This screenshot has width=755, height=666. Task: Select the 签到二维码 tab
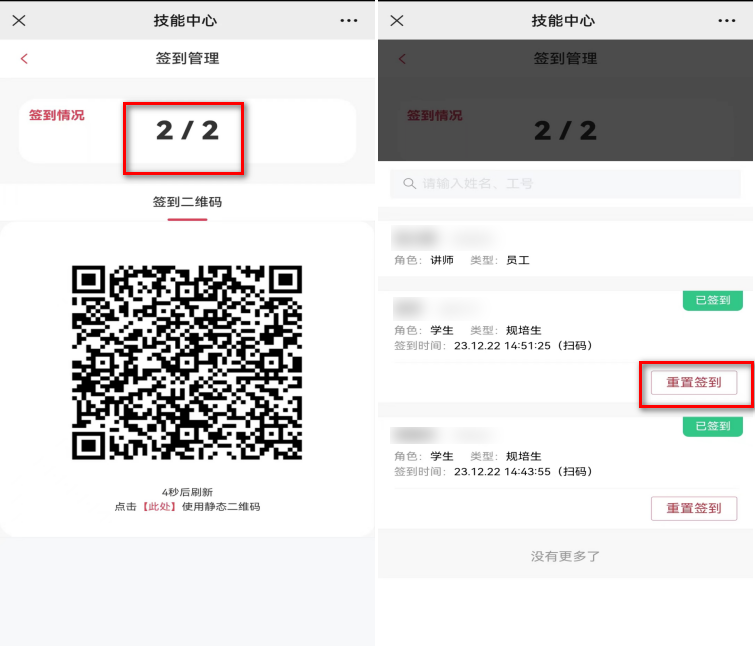tap(187, 202)
